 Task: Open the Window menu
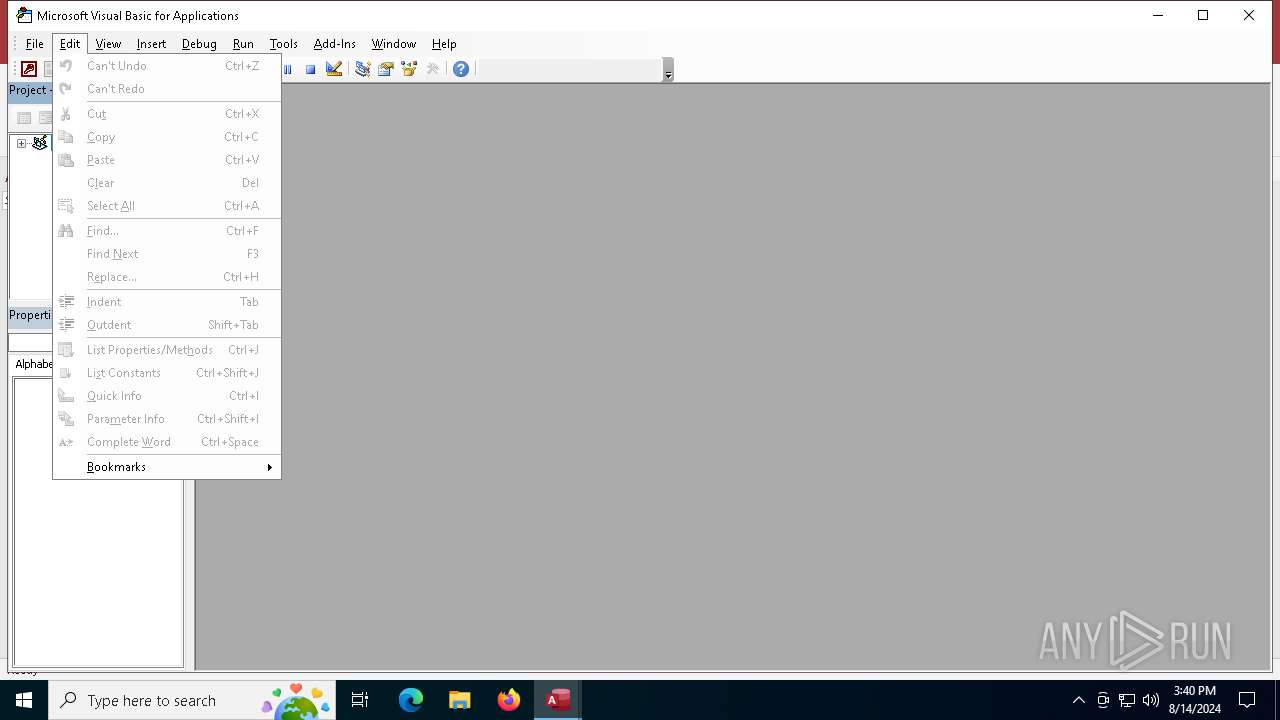(394, 44)
